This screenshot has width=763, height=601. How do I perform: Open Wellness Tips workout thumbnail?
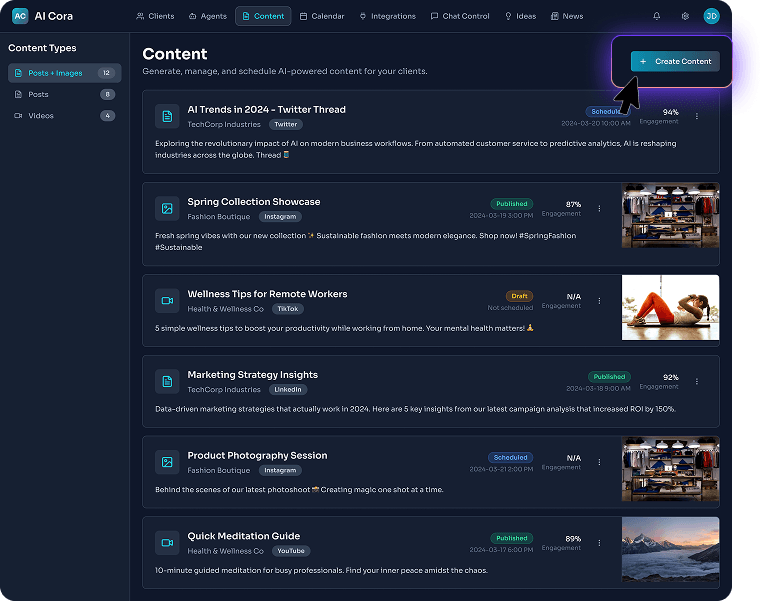670,308
